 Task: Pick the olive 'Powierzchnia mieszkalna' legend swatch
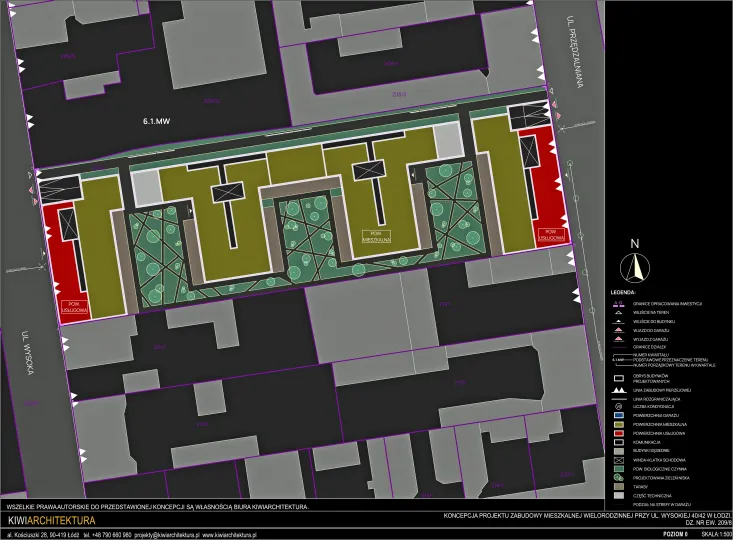click(x=618, y=424)
